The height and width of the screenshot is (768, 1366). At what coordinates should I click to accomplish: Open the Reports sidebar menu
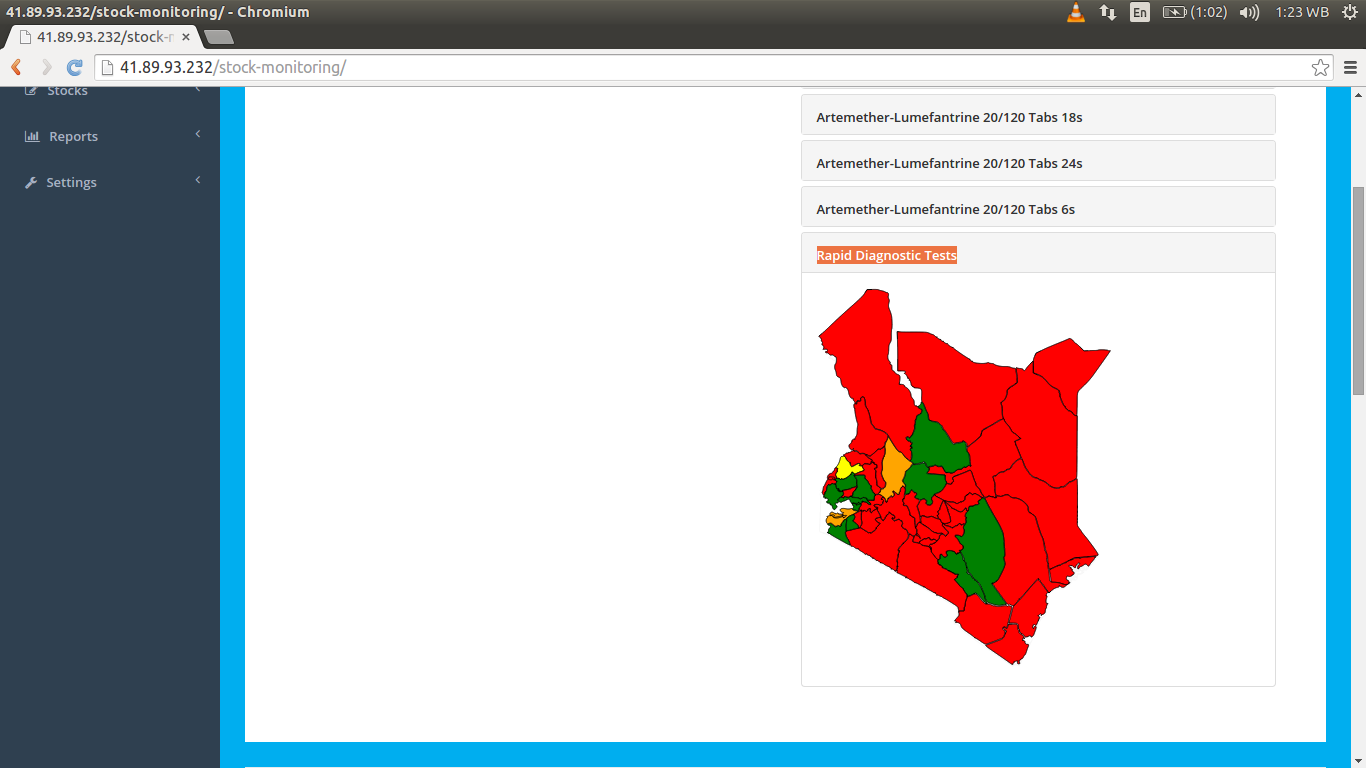click(110, 136)
